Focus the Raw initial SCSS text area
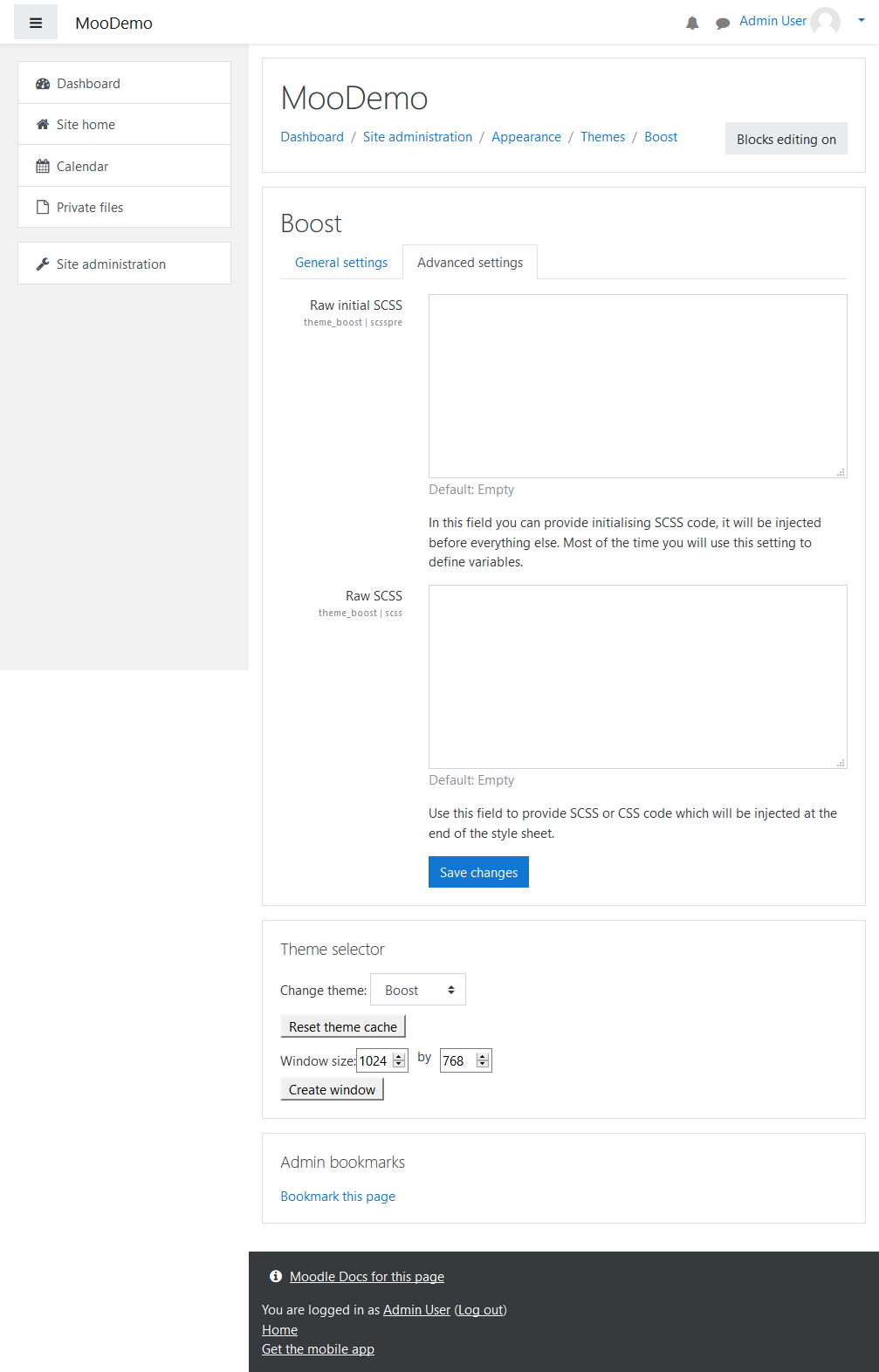This screenshot has width=879, height=1372. [638, 386]
